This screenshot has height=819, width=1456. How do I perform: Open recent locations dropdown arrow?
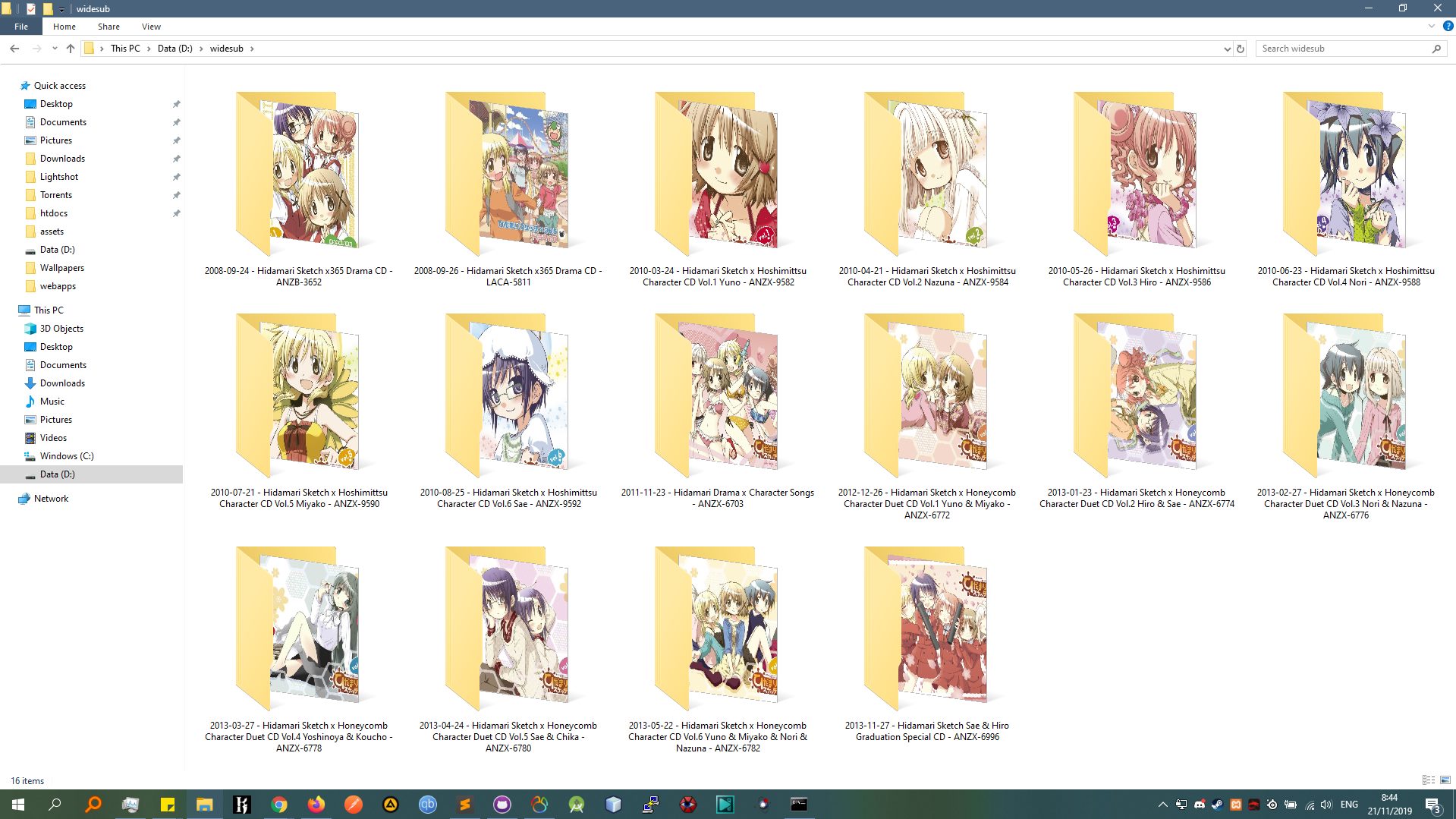(x=55, y=49)
